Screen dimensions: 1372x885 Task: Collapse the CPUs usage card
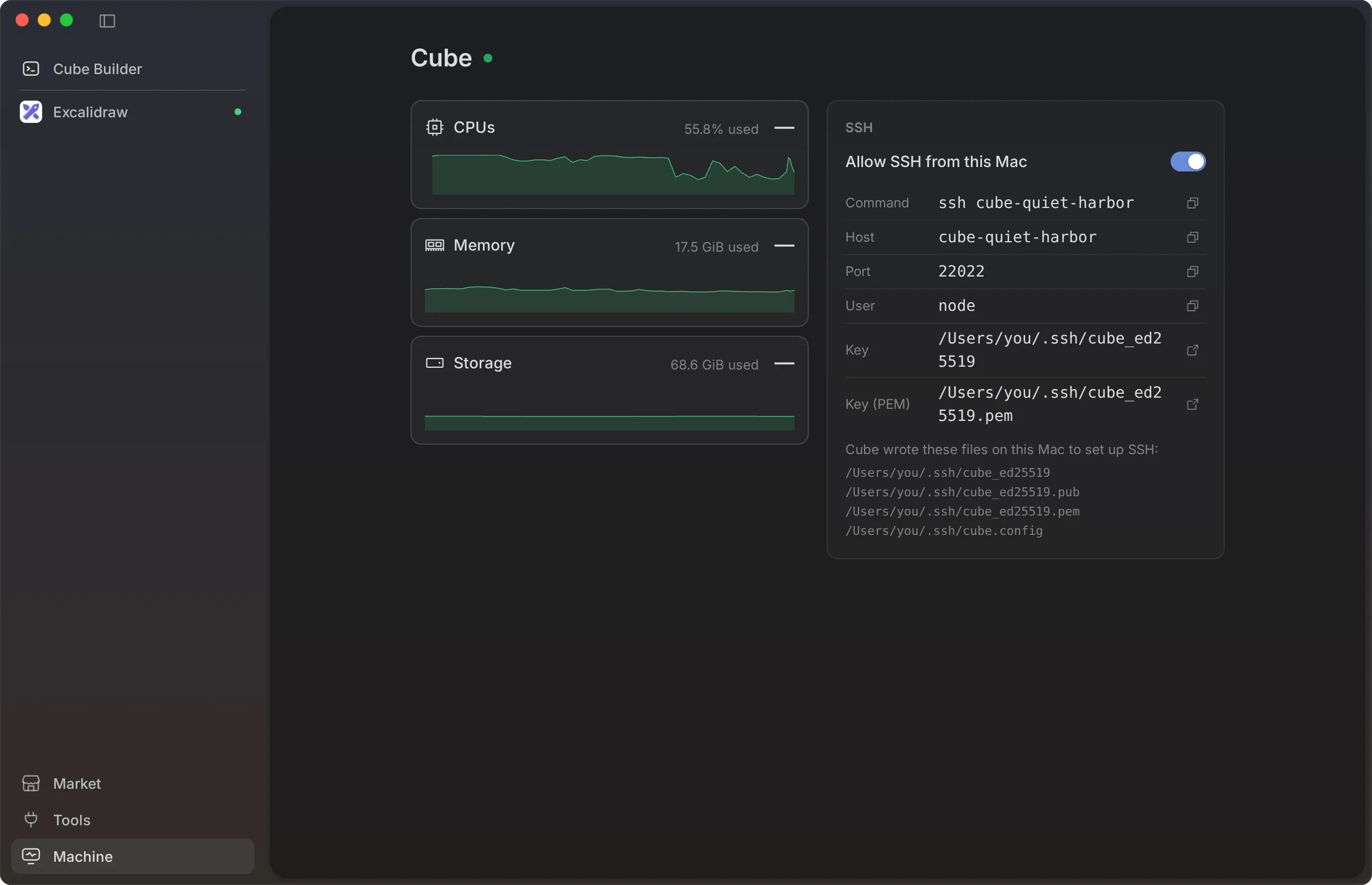pyautogui.click(x=784, y=128)
